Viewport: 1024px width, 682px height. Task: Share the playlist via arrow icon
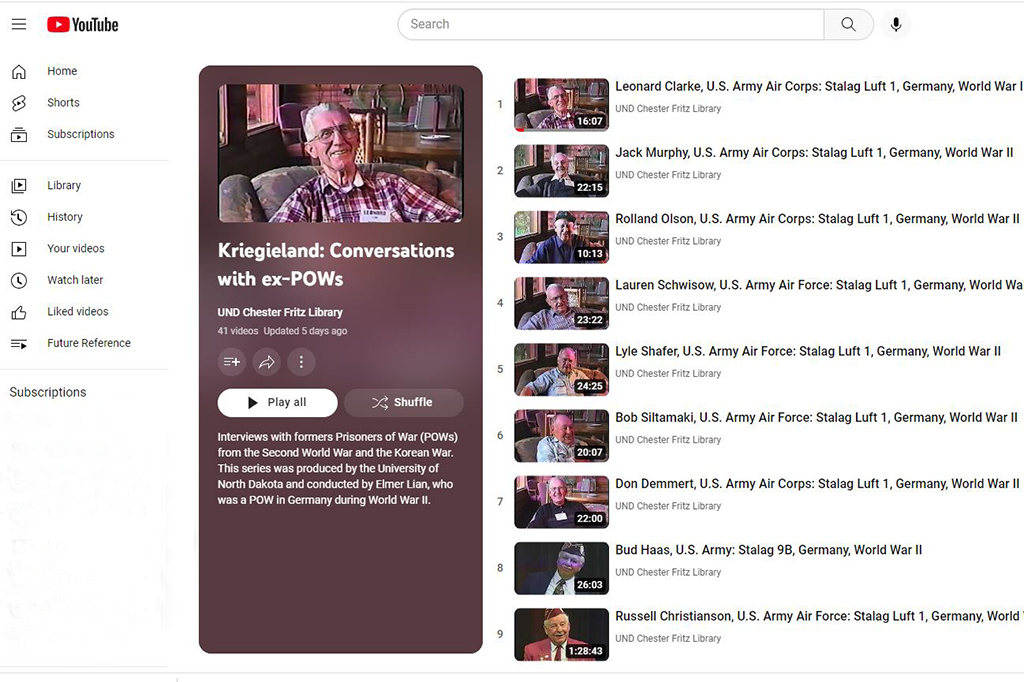coord(266,362)
